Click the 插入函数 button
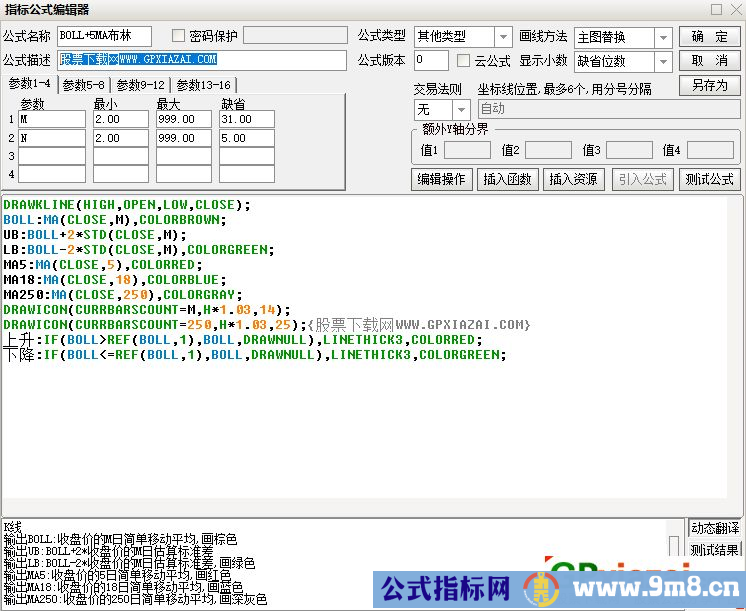The image size is (746, 611). pyautogui.click(x=508, y=179)
